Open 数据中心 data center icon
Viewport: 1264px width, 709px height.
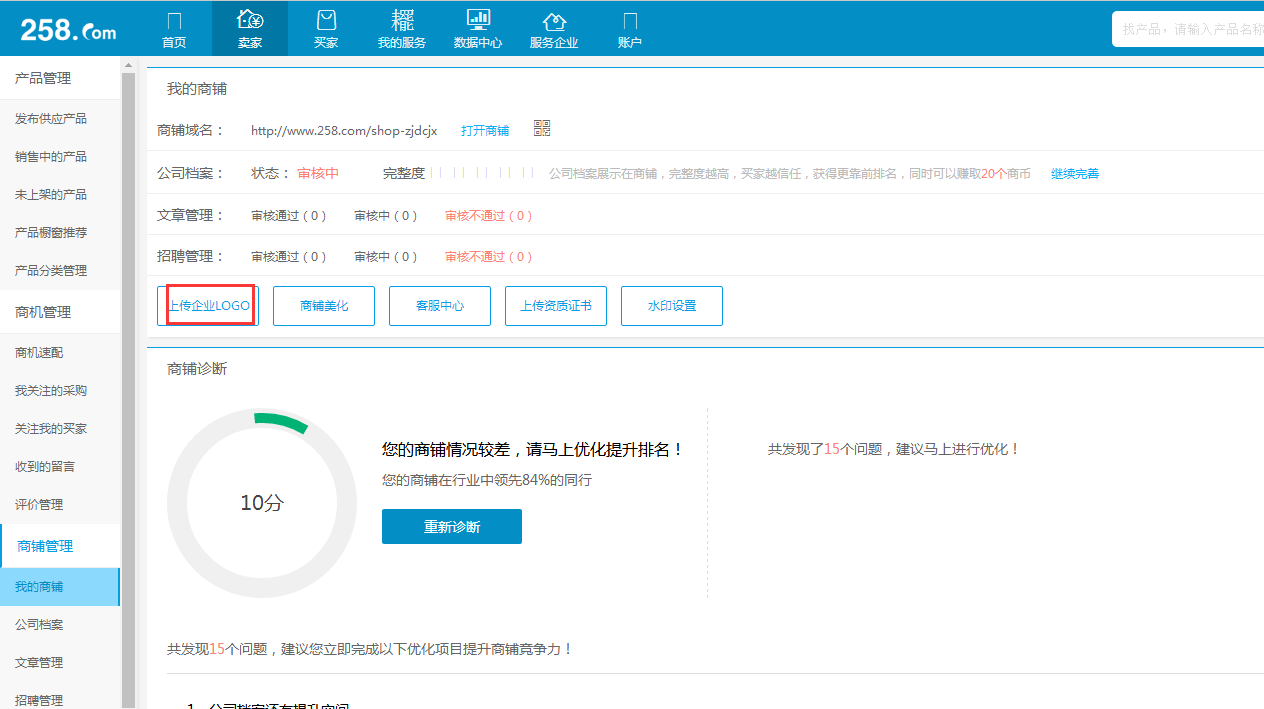pyautogui.click(x=478, y=29)
